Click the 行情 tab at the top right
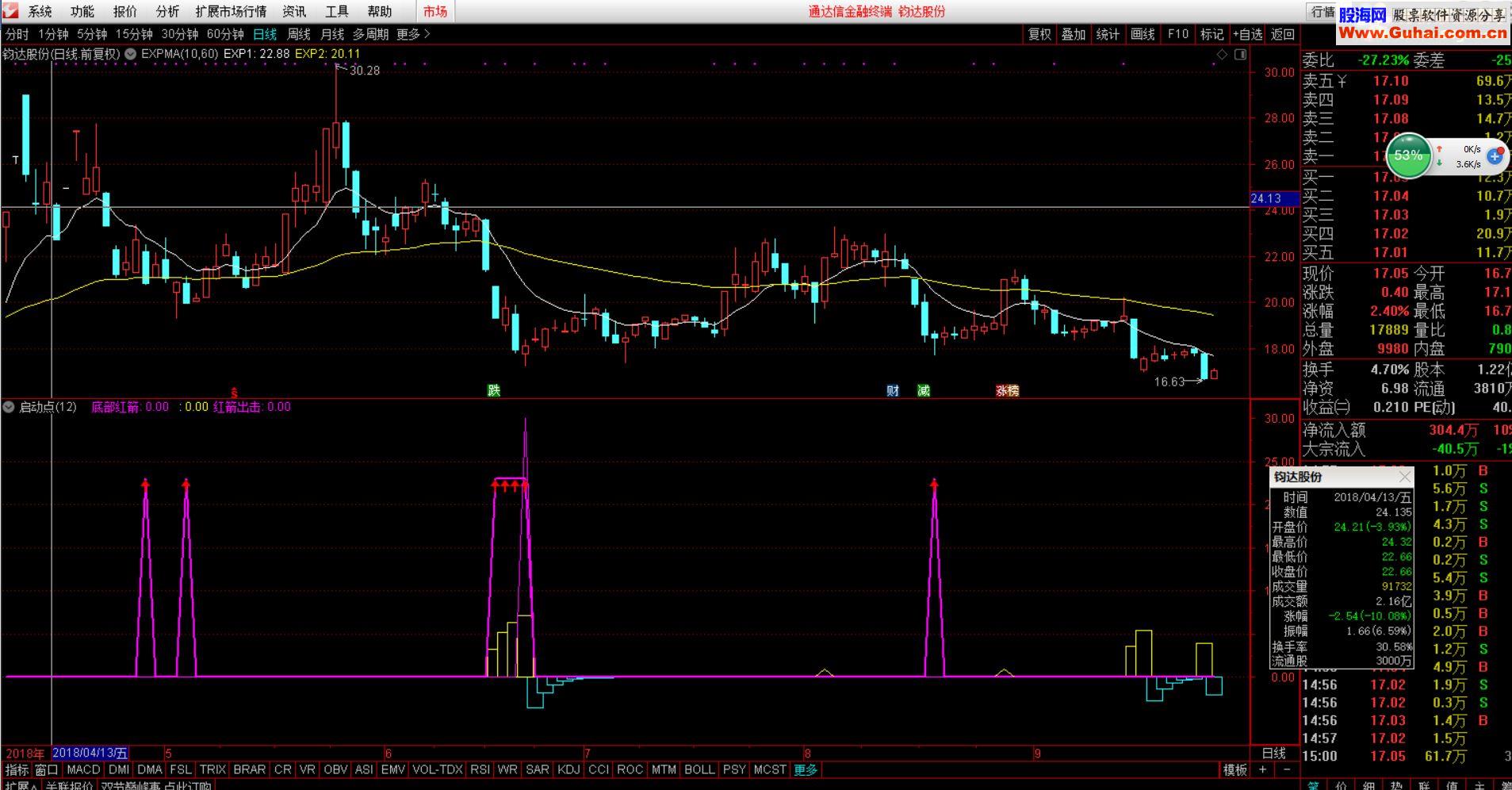 pyautogui.click(x=1323, y=12)
